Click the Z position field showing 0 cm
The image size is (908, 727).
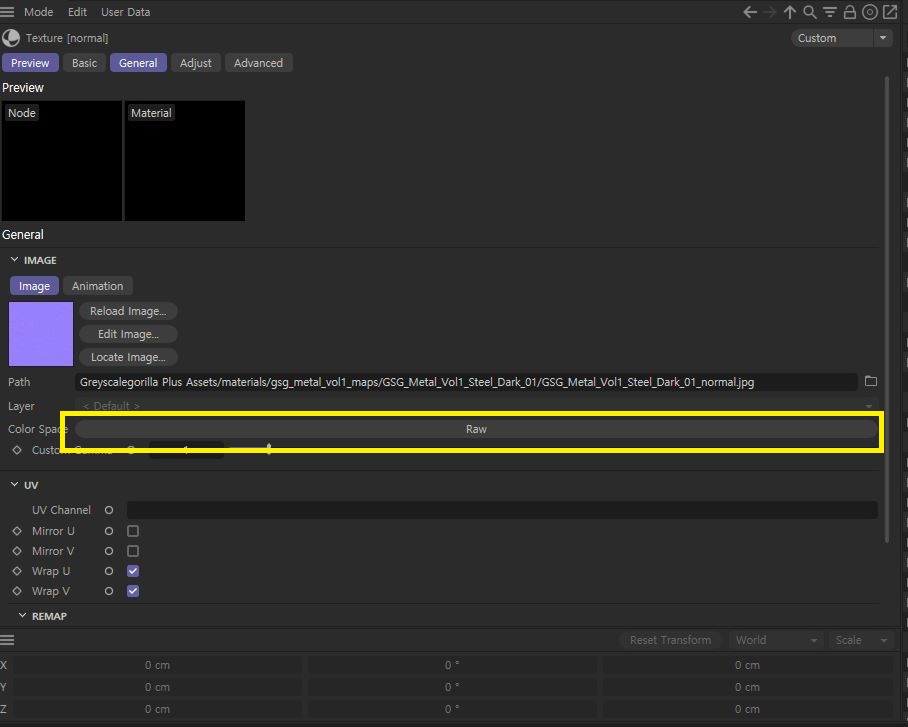coord(157,709)
